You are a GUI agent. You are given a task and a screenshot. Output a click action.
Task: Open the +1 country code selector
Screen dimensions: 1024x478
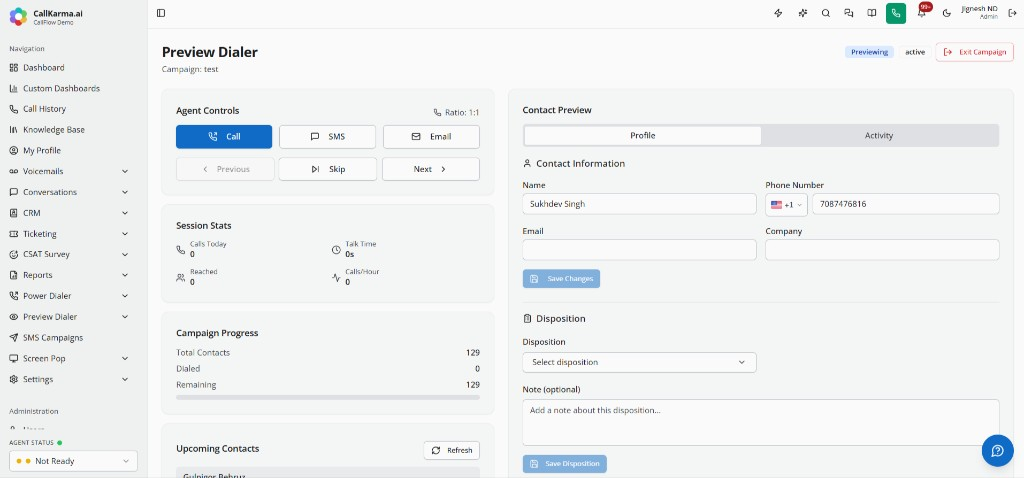tap(786, 204)
